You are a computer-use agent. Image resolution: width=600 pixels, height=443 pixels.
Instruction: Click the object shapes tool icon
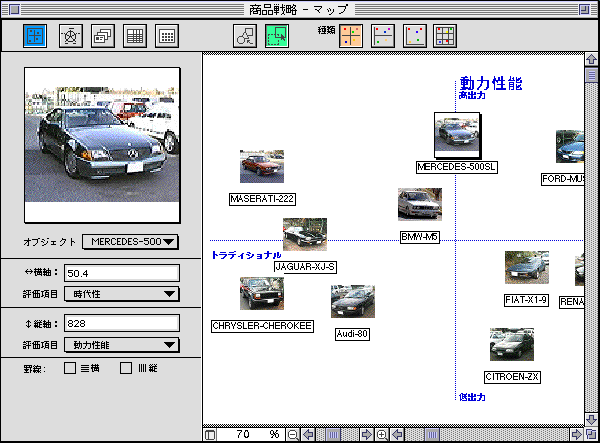pyautogui.click(x=245, y=36)
